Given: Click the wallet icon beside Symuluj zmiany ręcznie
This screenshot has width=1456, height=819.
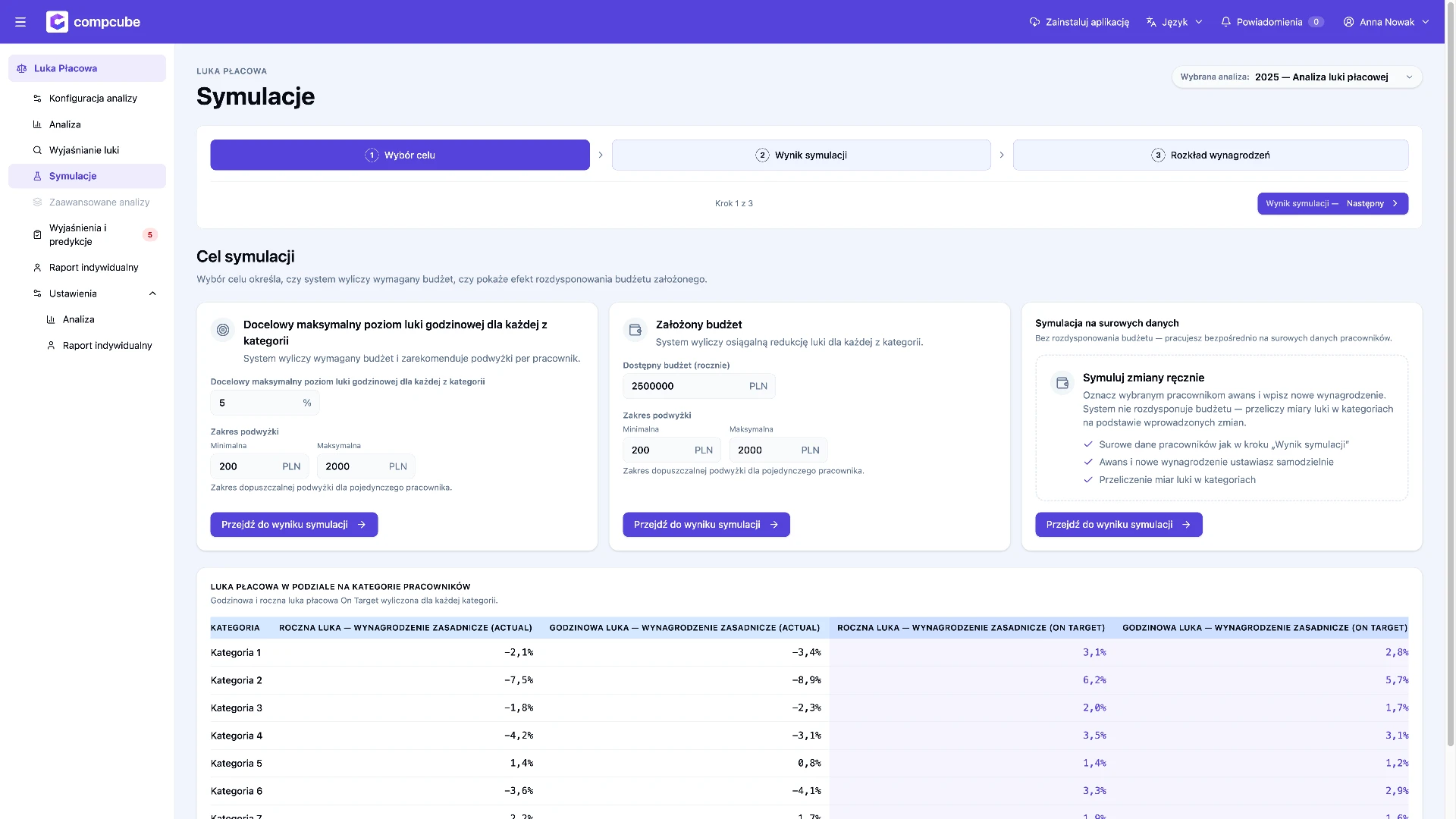Looking at the screenshot, I should point(1062,383).
